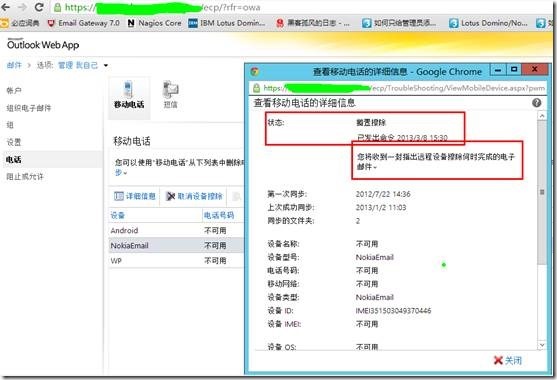Click the browser forward arrow
This screenshot has width=557, height=380.
point(22,7)
